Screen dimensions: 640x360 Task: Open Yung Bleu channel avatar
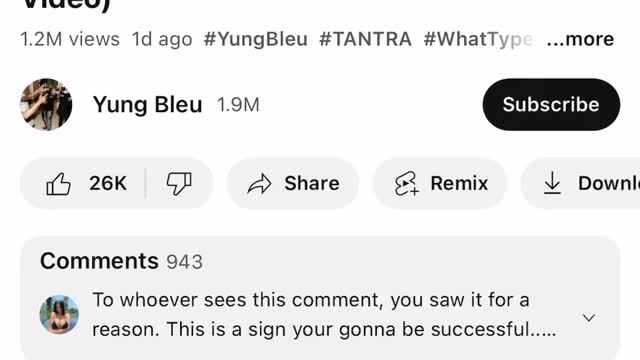coord(46,104)
